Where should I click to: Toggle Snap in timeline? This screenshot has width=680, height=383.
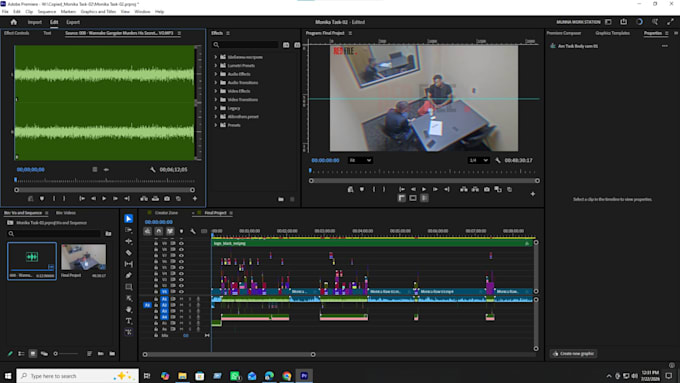click(159, 232)
